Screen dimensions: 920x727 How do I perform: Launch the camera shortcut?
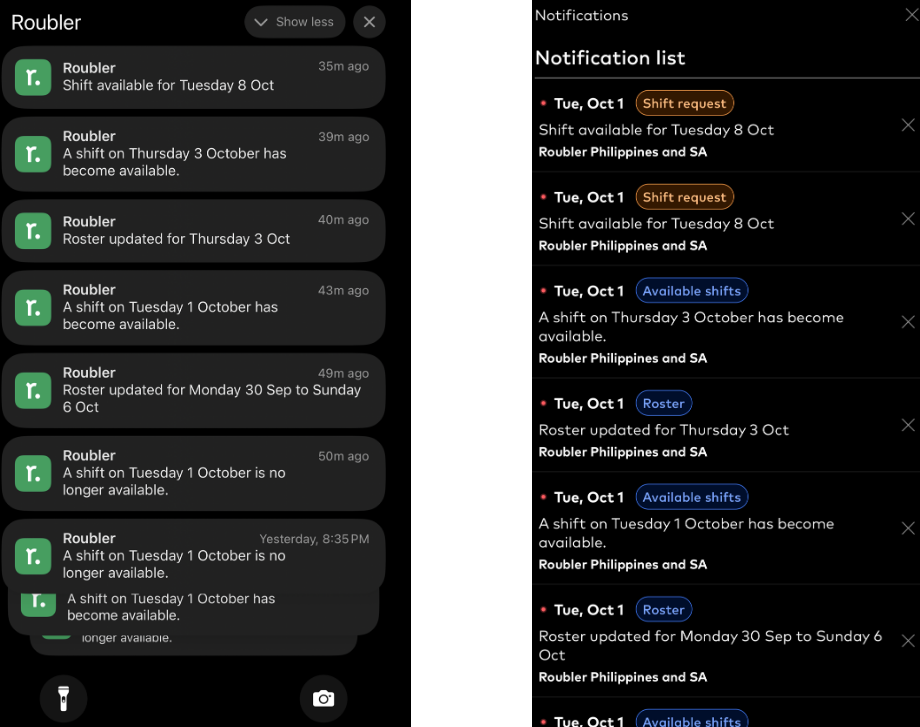pos(323,698)
